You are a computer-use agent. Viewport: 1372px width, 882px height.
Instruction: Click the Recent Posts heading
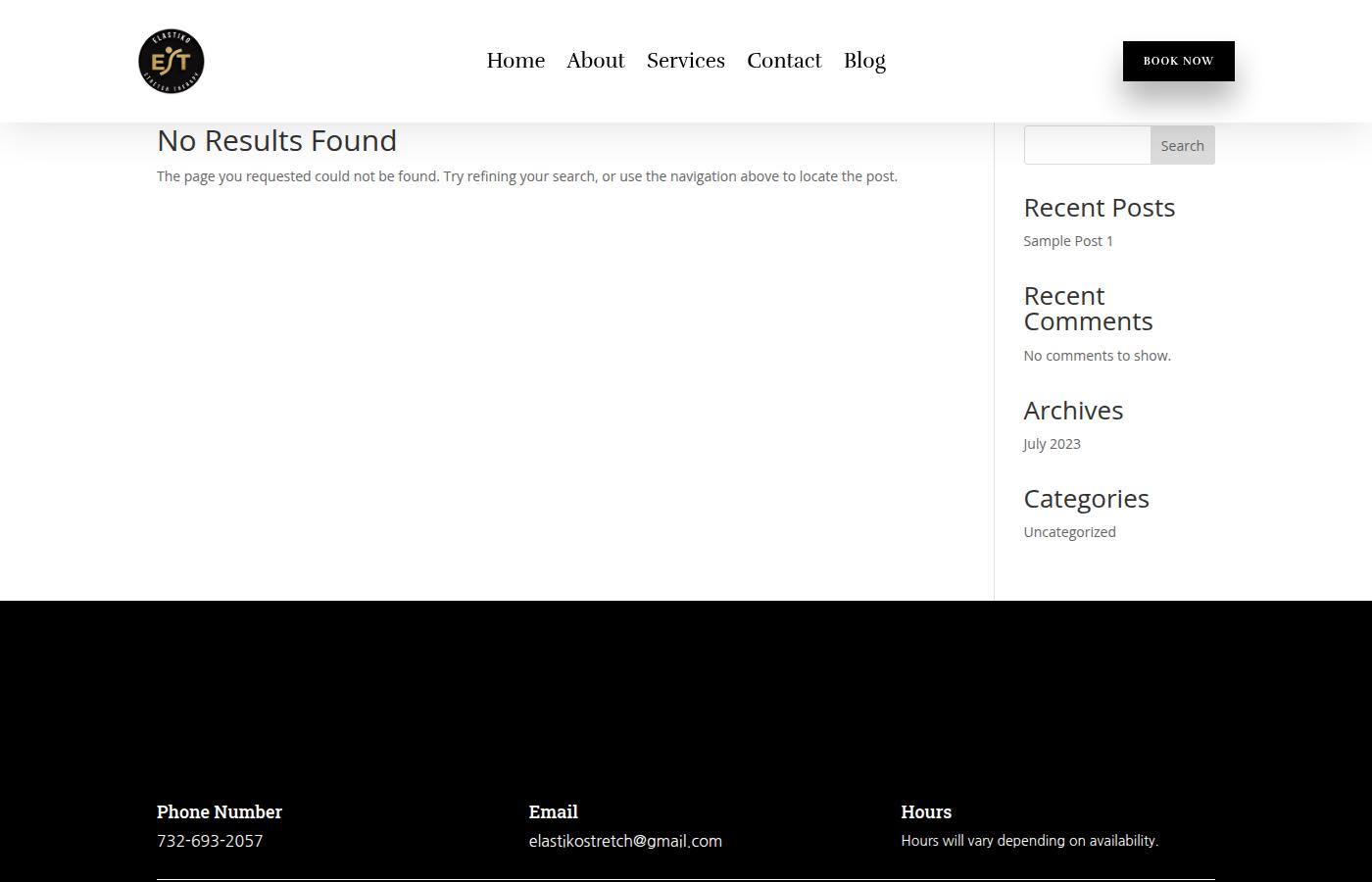pyautogui.click(x=1100, y=208)
